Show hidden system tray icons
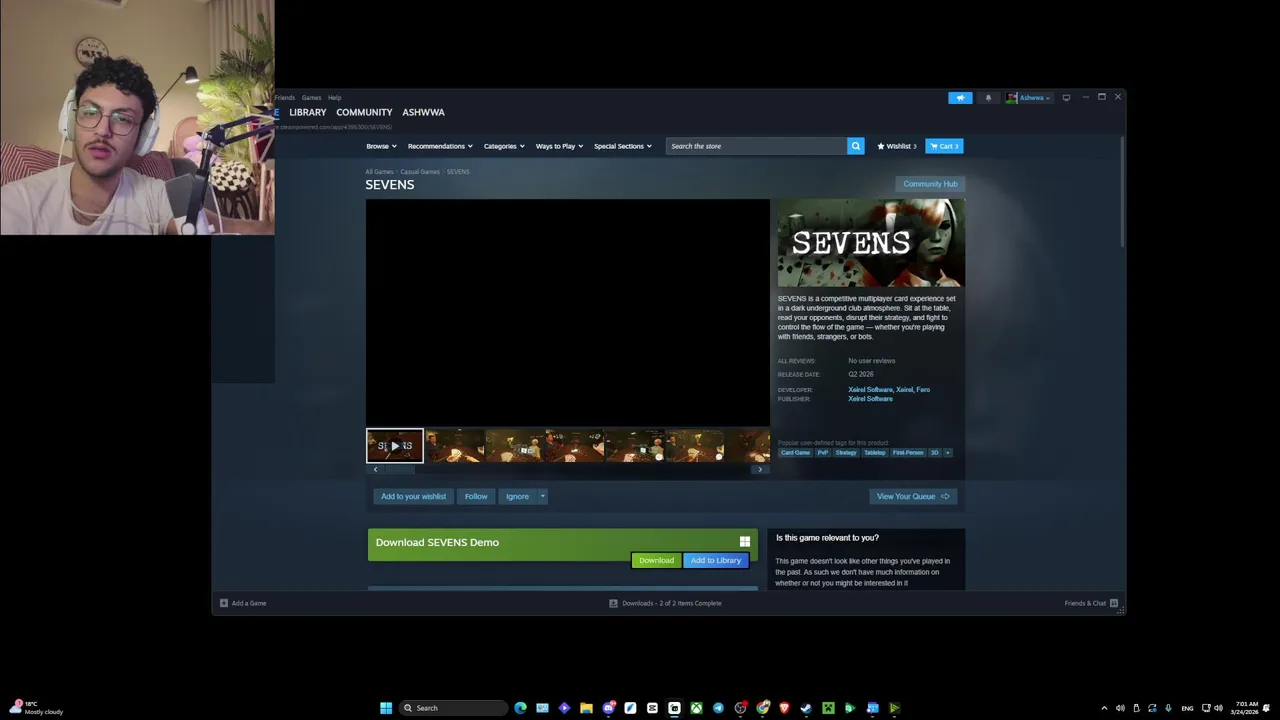The image size is (1280, 720). pyautogui.click(x=1104, y=708)
